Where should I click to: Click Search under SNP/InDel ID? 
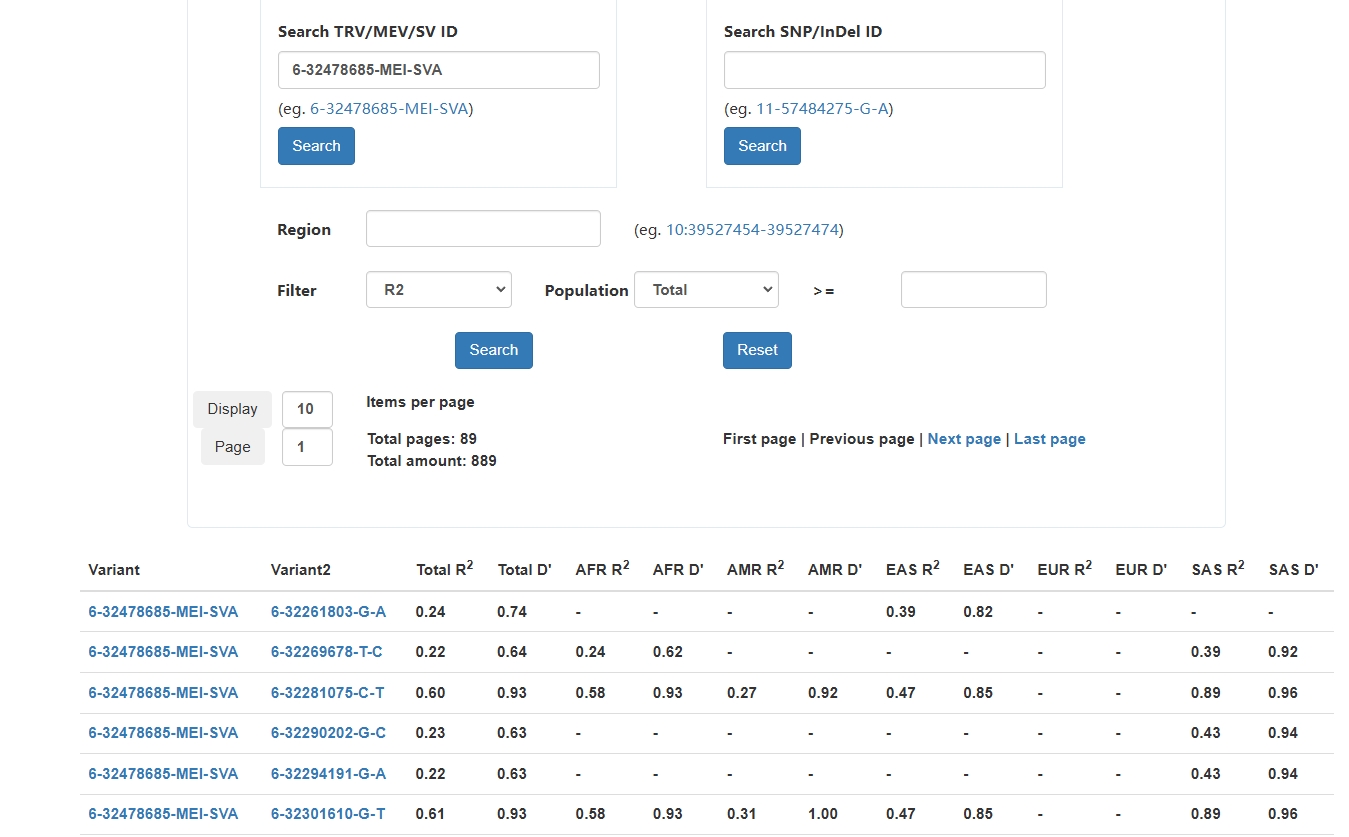[x=762, y=146]
